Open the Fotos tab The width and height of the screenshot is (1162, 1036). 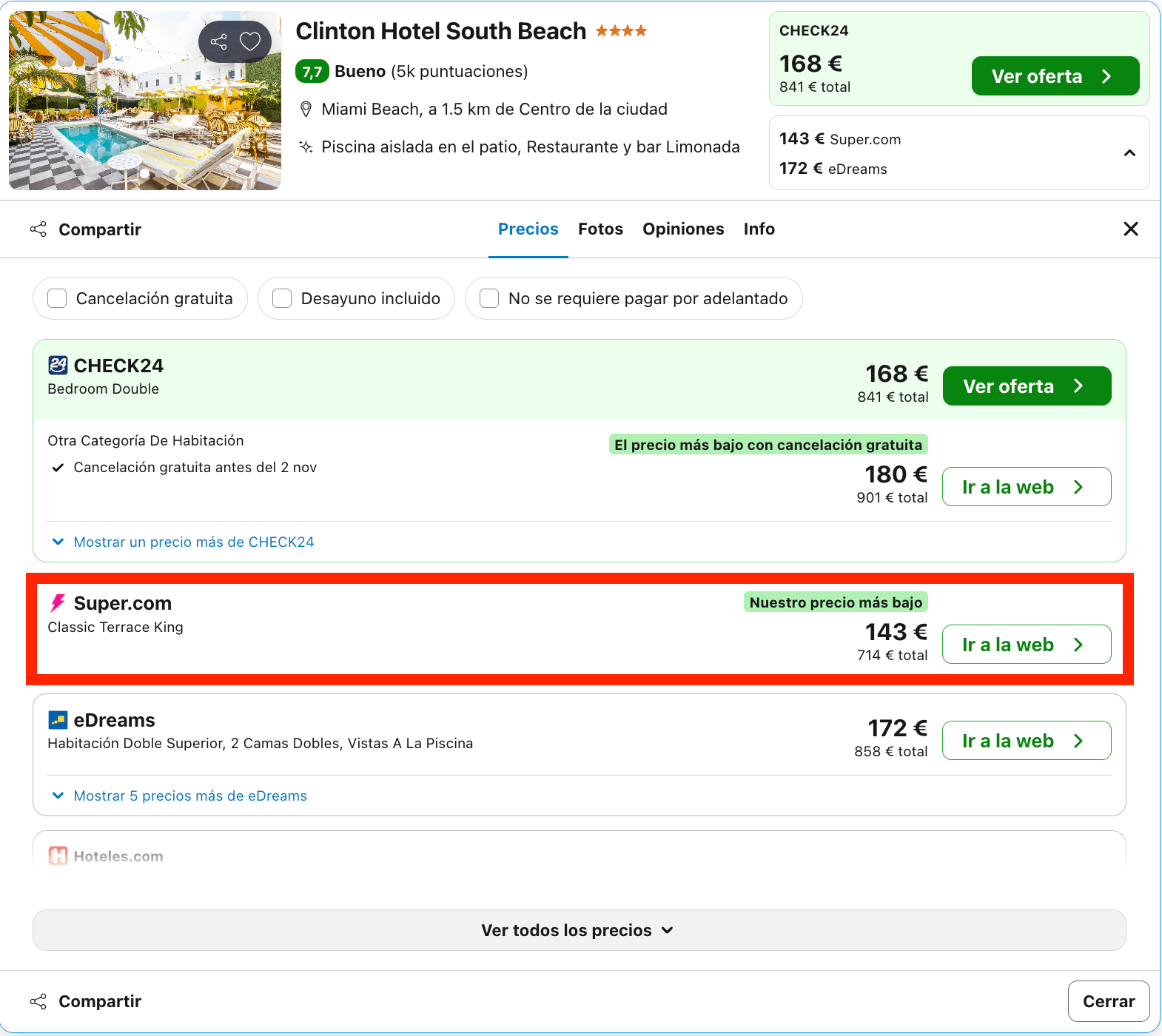pos(601,229)
